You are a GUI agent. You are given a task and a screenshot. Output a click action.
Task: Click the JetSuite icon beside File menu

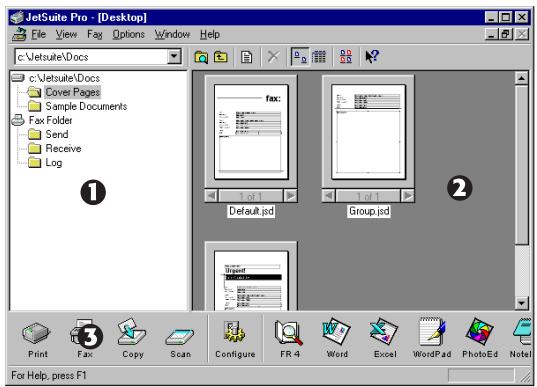coord(19,34)
